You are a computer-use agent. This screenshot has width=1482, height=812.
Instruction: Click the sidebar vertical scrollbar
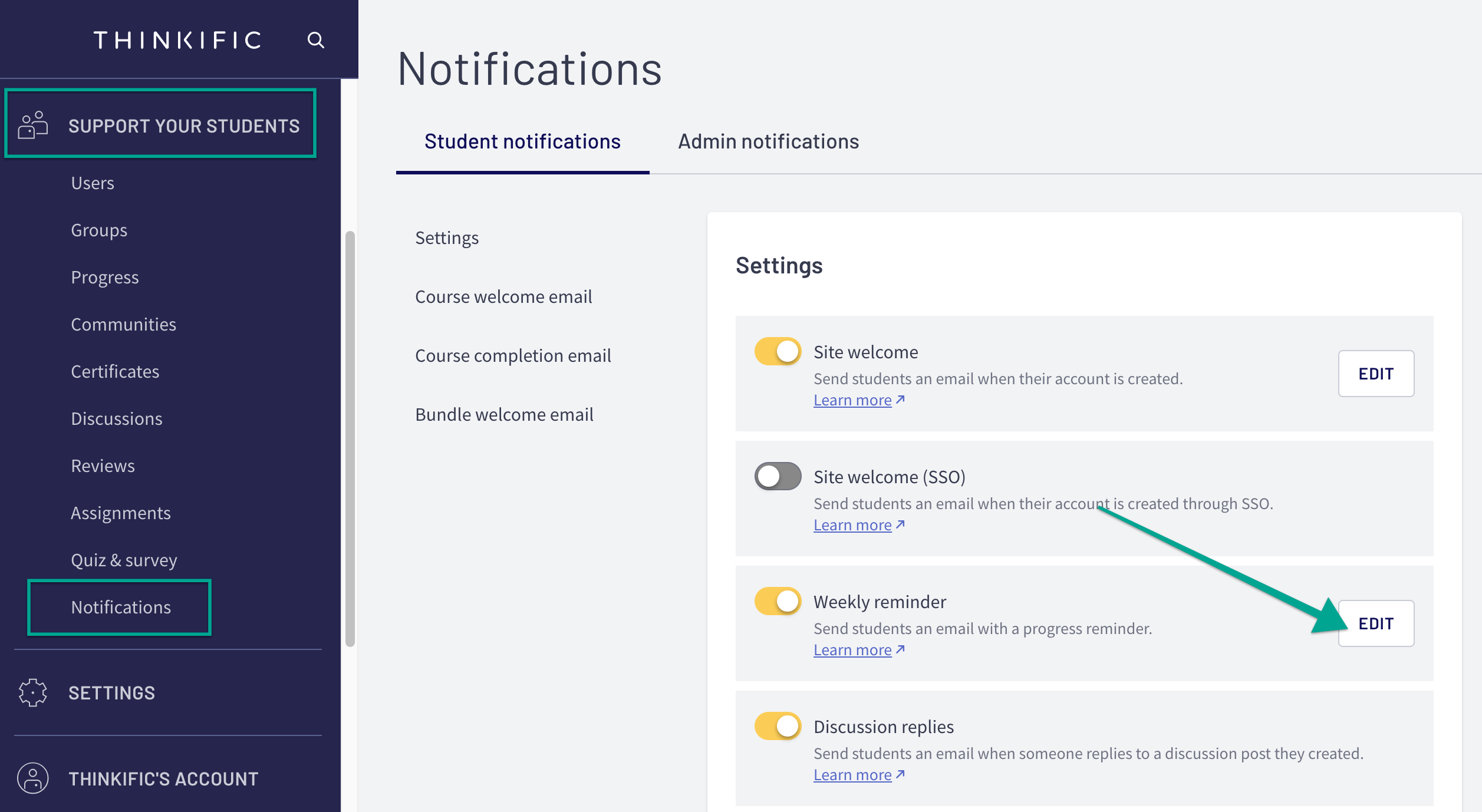350,438
